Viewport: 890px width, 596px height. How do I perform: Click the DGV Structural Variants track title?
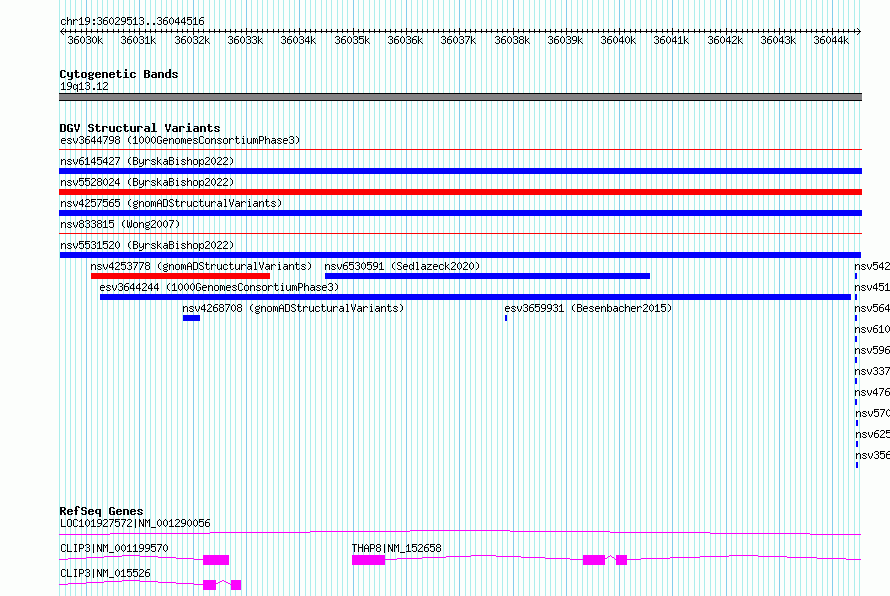[x=140, y=128]
